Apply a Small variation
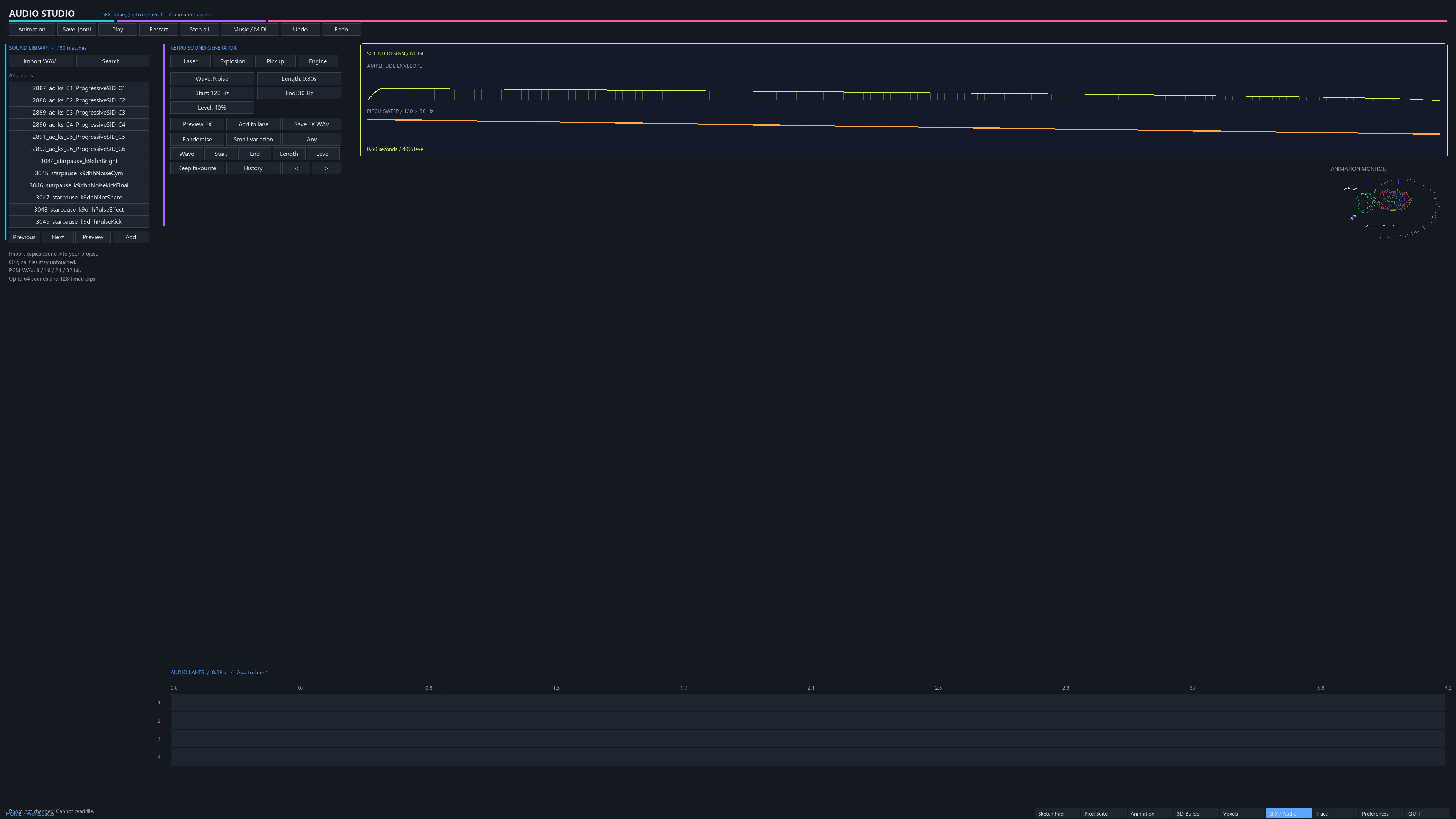 [x=253, y=140]
